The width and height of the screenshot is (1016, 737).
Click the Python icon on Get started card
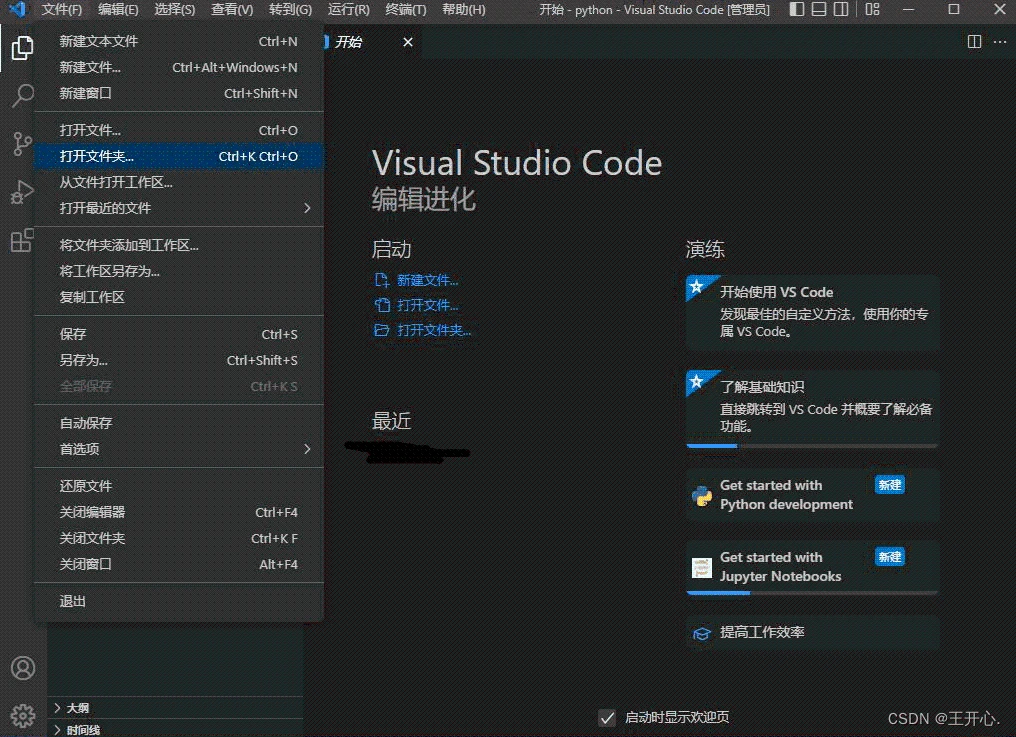(x=702, y=496)
